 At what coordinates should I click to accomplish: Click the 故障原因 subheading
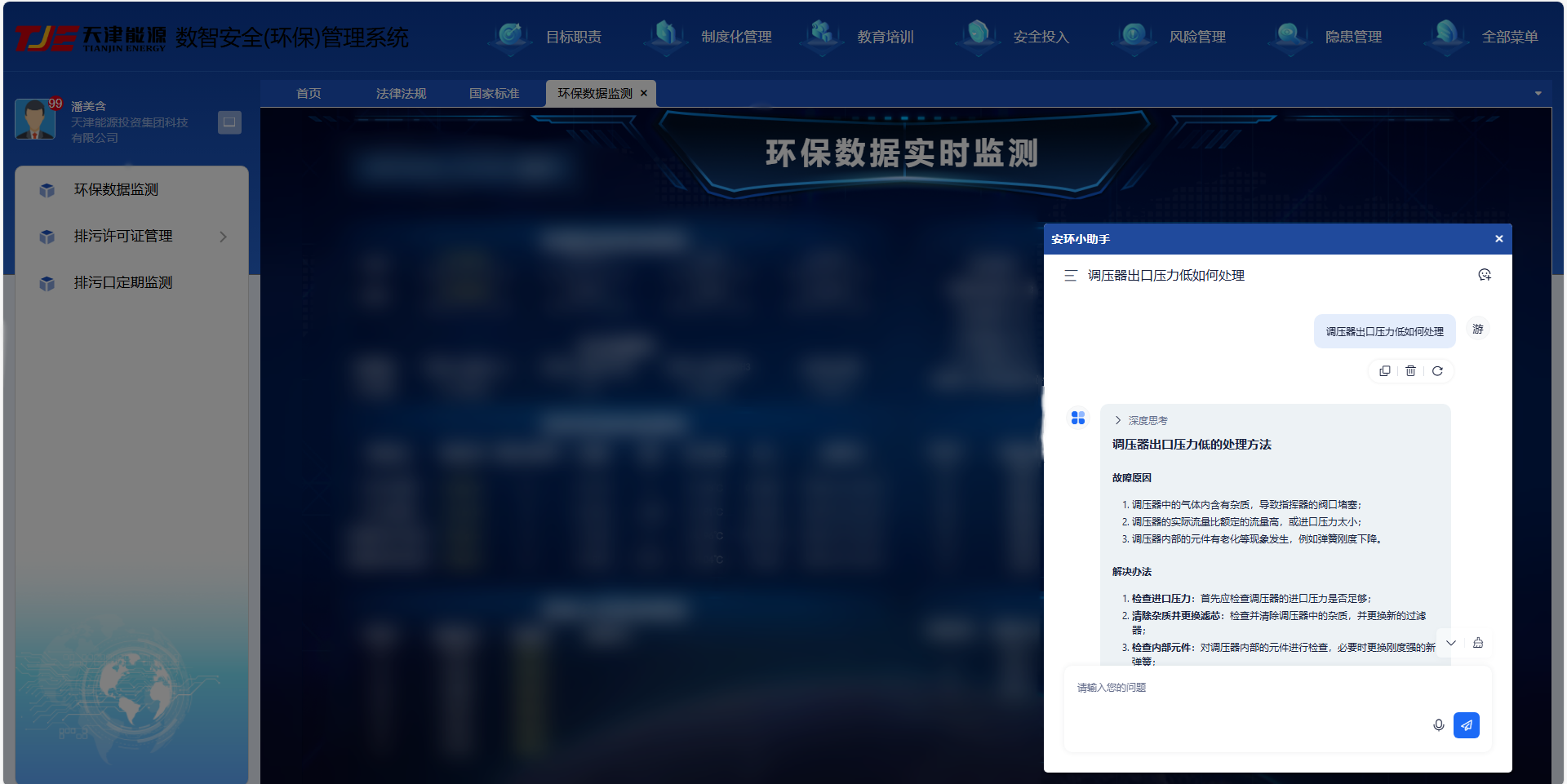tap(1131, 478)
